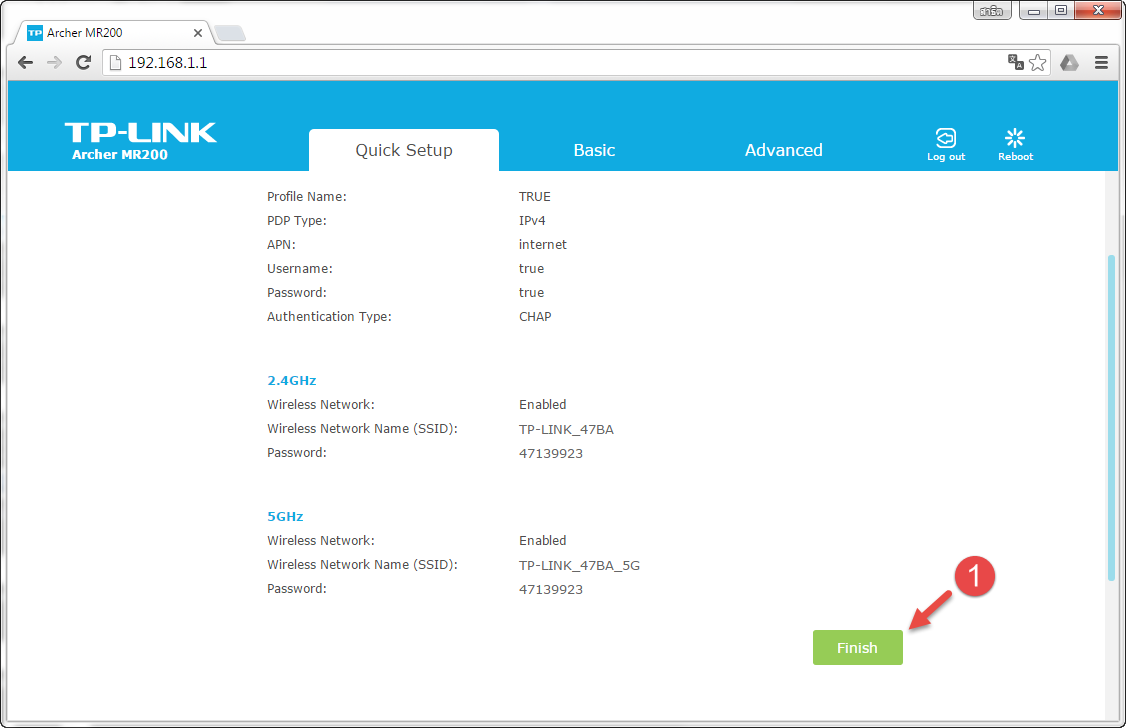Click the PDP Type value IPv4

(x=532, y=220)
